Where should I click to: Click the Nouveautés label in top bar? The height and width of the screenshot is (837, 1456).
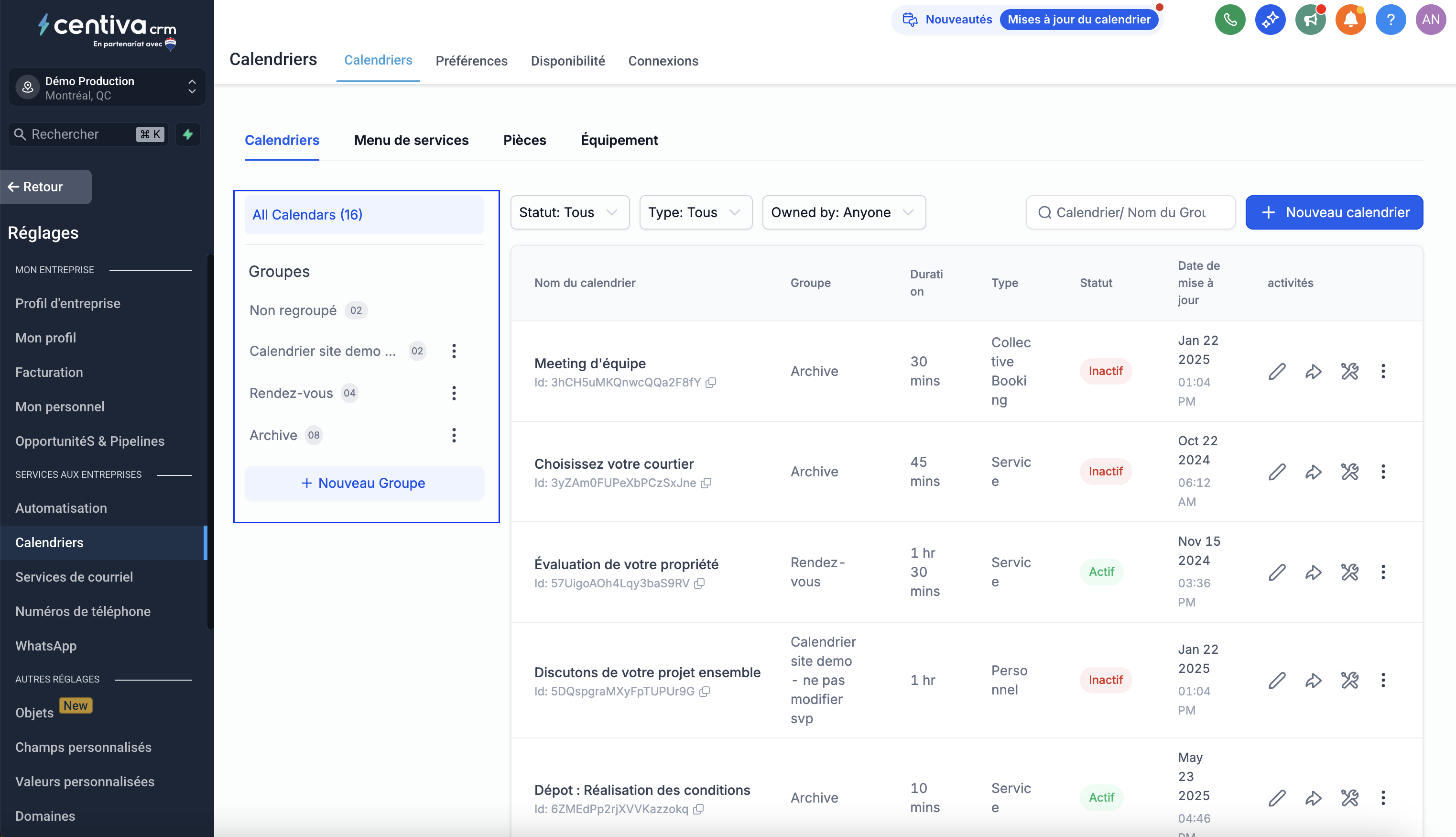[958, 20]
